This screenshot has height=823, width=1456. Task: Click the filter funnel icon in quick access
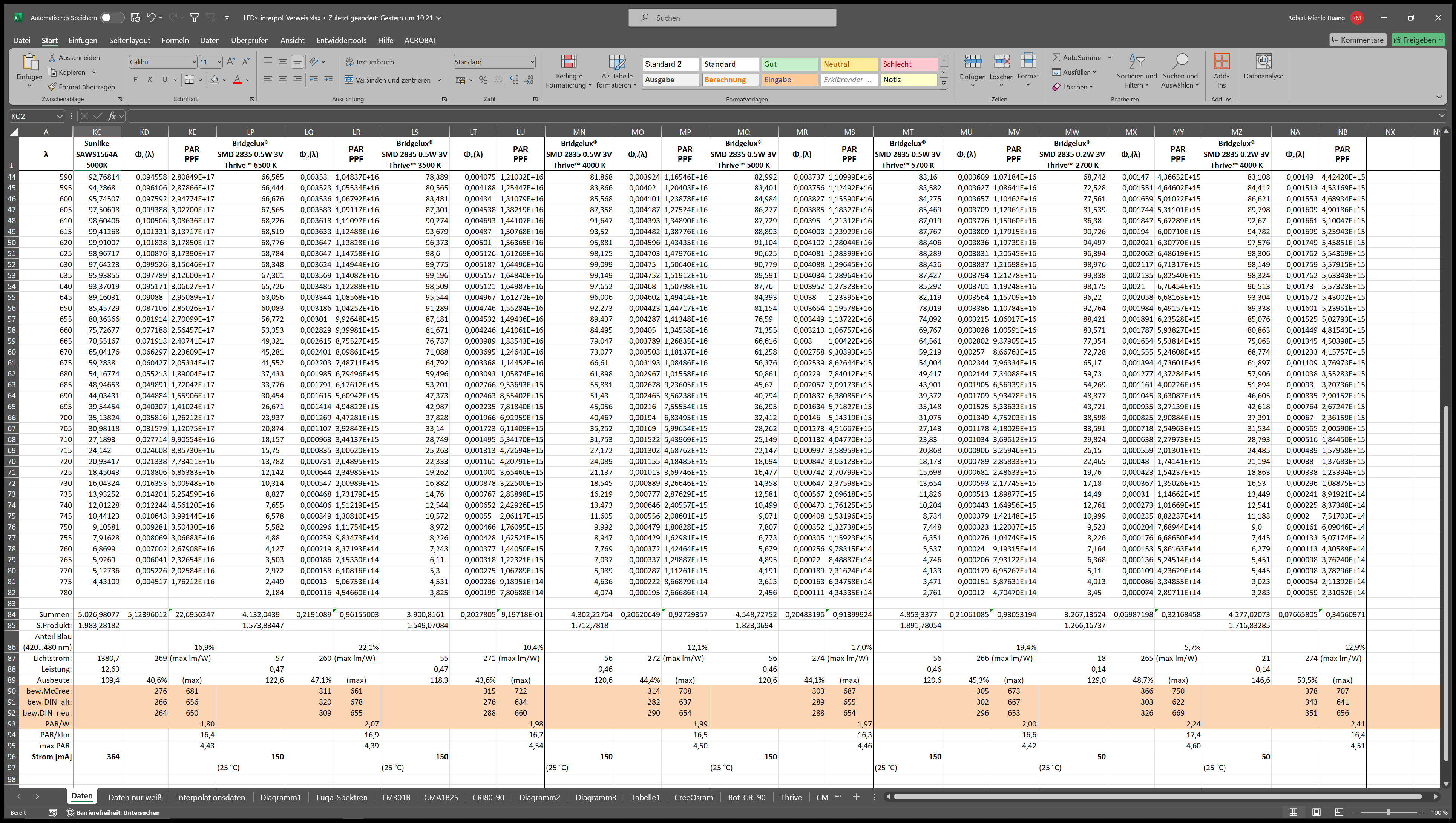(x=195, y=17)
